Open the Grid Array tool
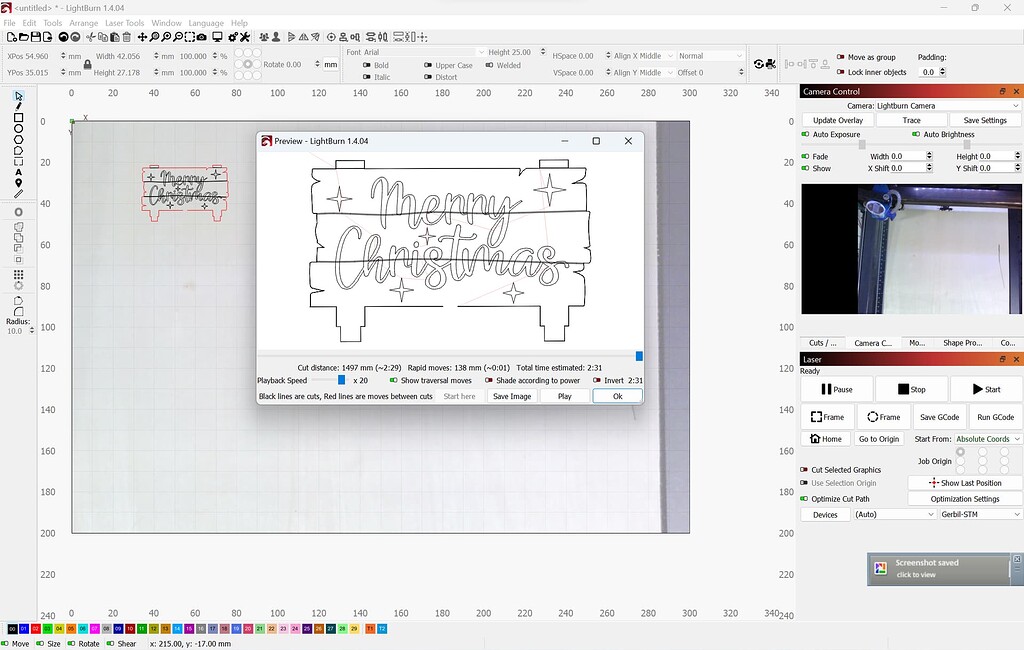This screenshot has height=650, width=1024. click(x=16, y=274)
